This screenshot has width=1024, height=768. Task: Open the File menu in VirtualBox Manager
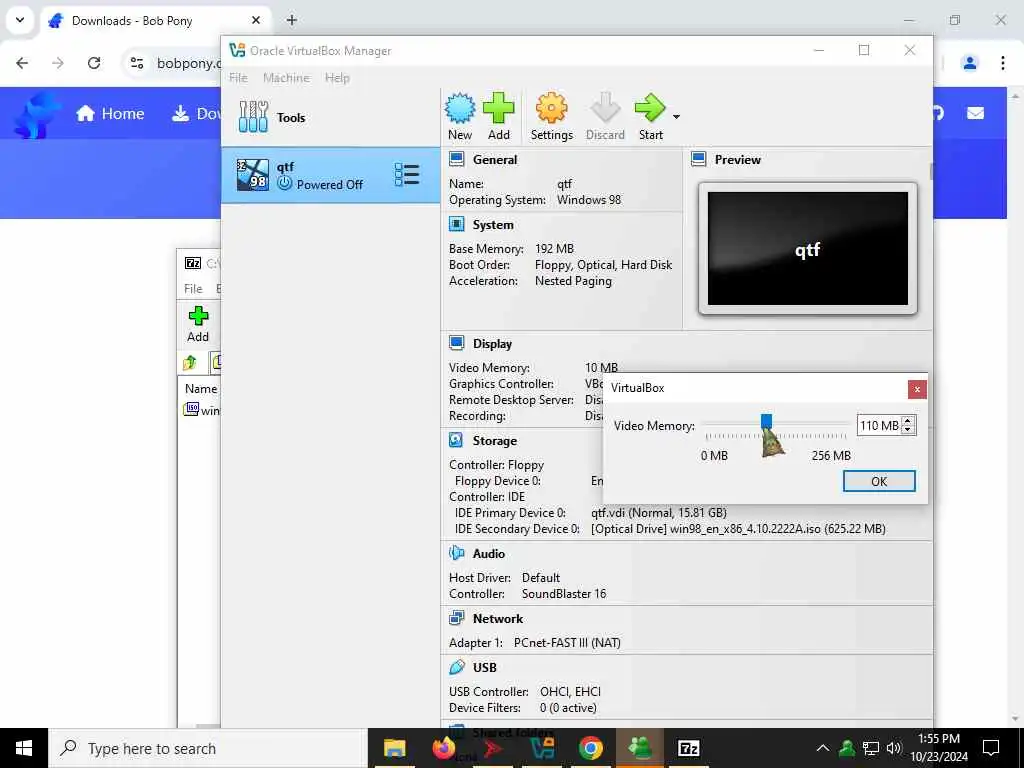tap(238, 78)
